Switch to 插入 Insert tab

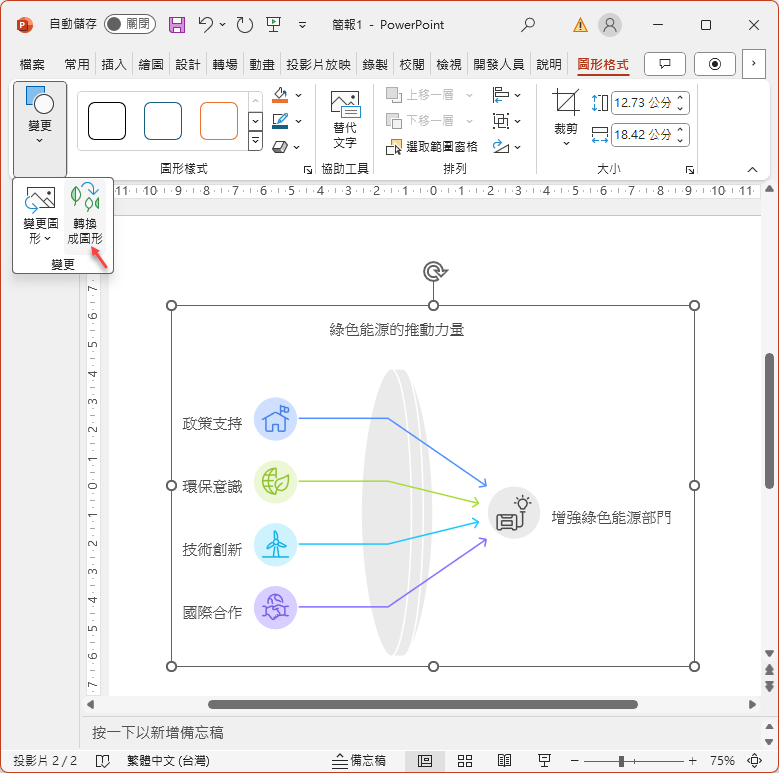(x=114, y=65)
